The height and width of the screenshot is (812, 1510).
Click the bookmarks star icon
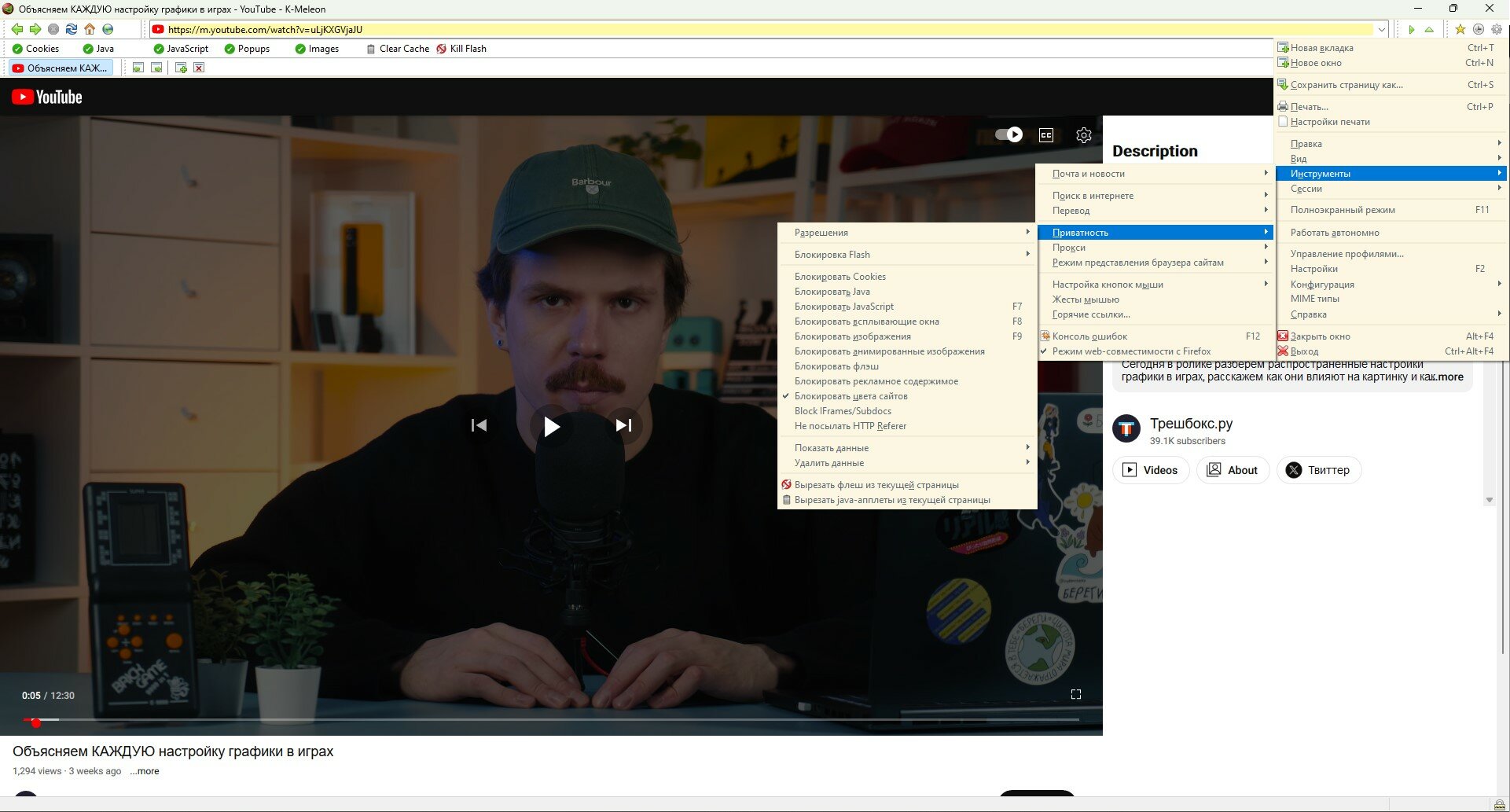click(1460, 29)
